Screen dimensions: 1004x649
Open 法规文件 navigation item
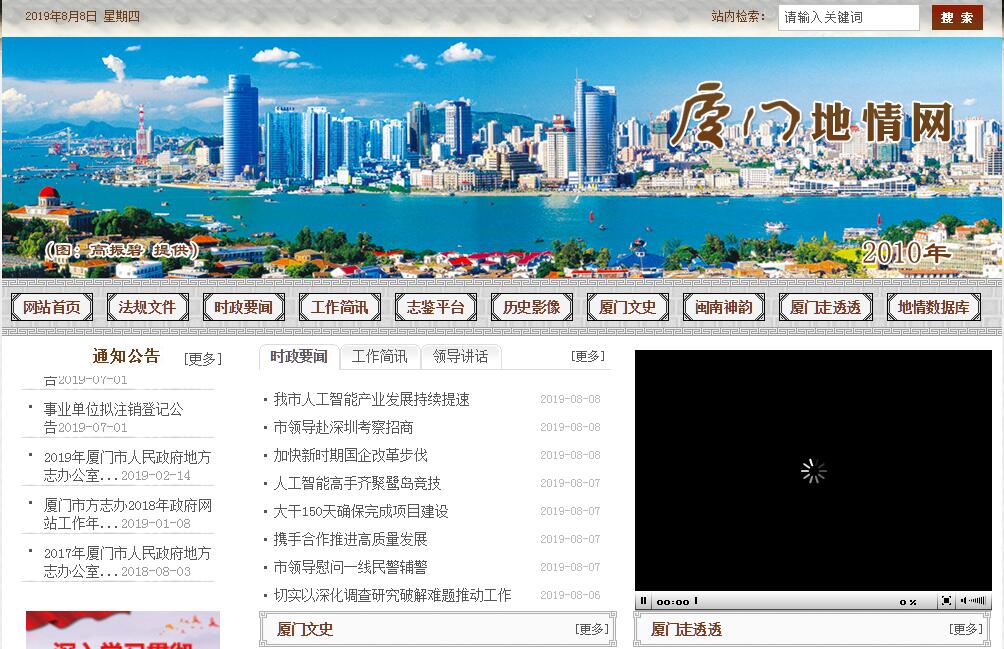pyautogui.click(x=147, y=307)
